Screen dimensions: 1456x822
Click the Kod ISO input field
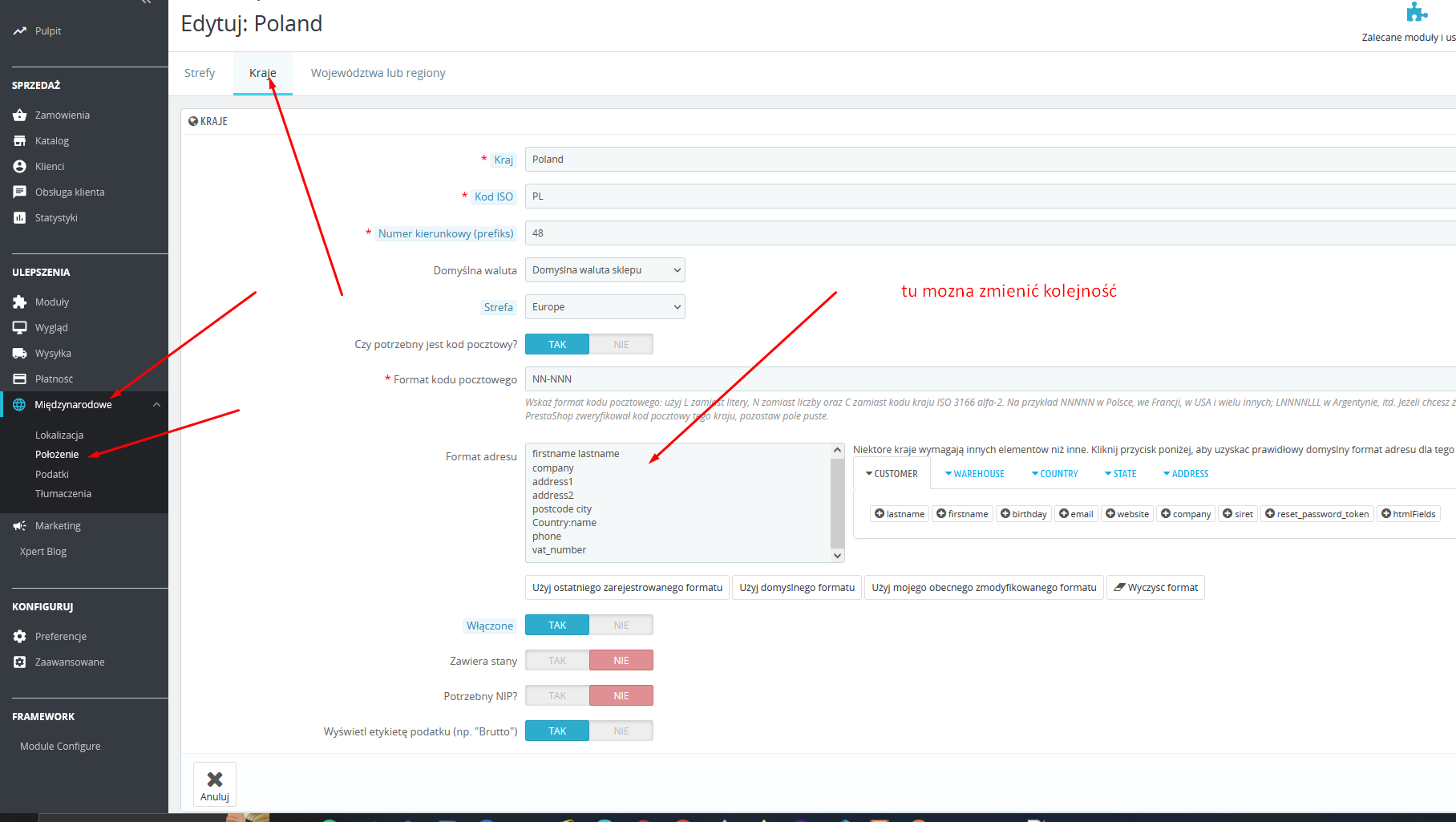click(x=990, y=196)
